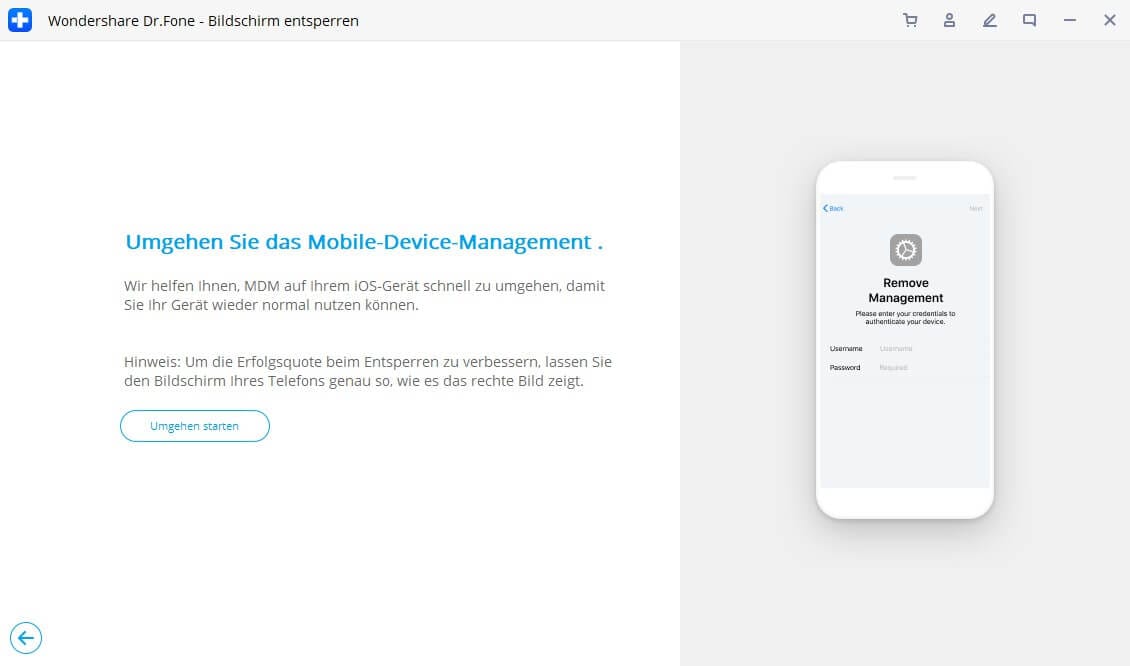Open the shopping cart icon
This screenshot has width=1130, height=666.
coord(910,20)
